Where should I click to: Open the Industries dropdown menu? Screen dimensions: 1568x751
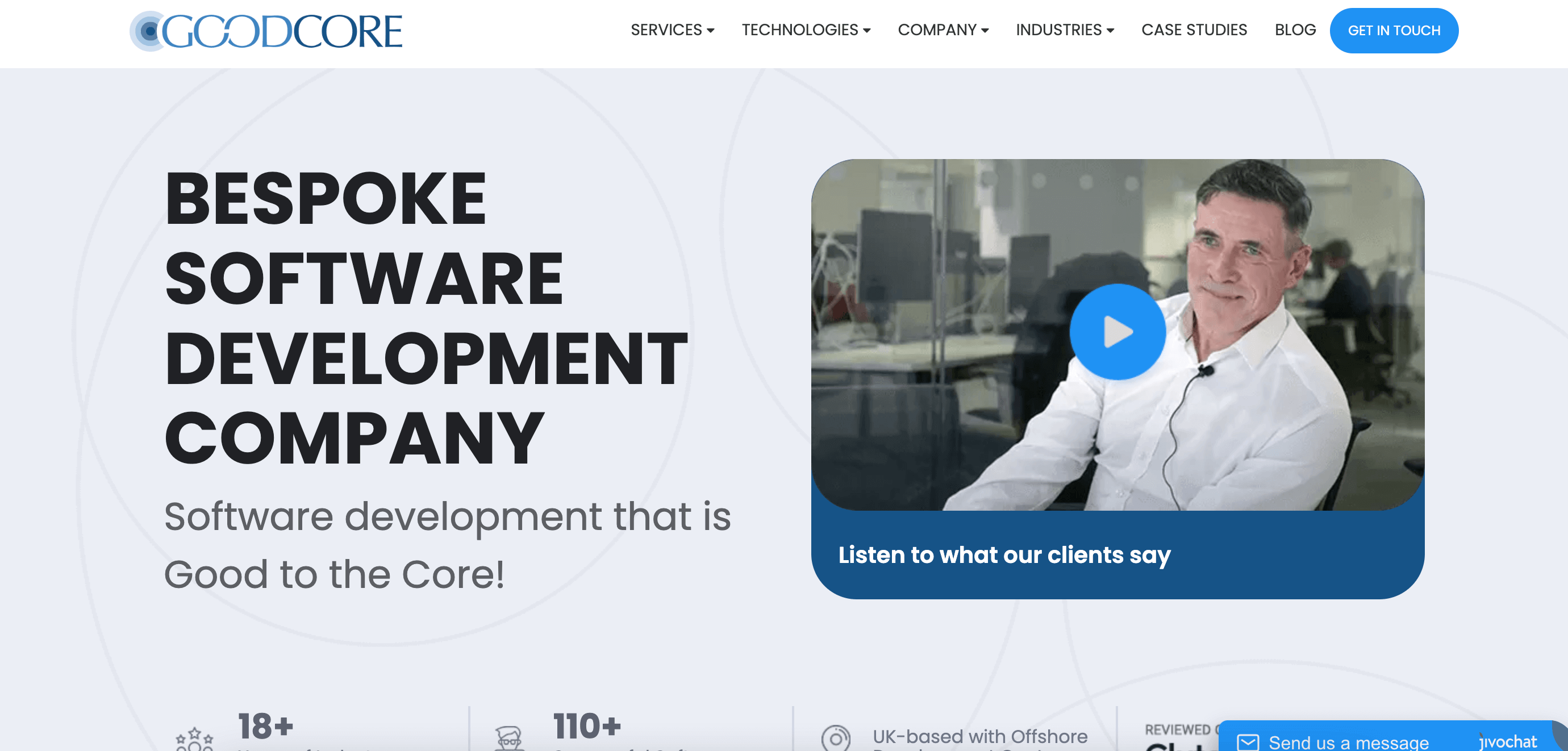click(x=1065, y=30)
